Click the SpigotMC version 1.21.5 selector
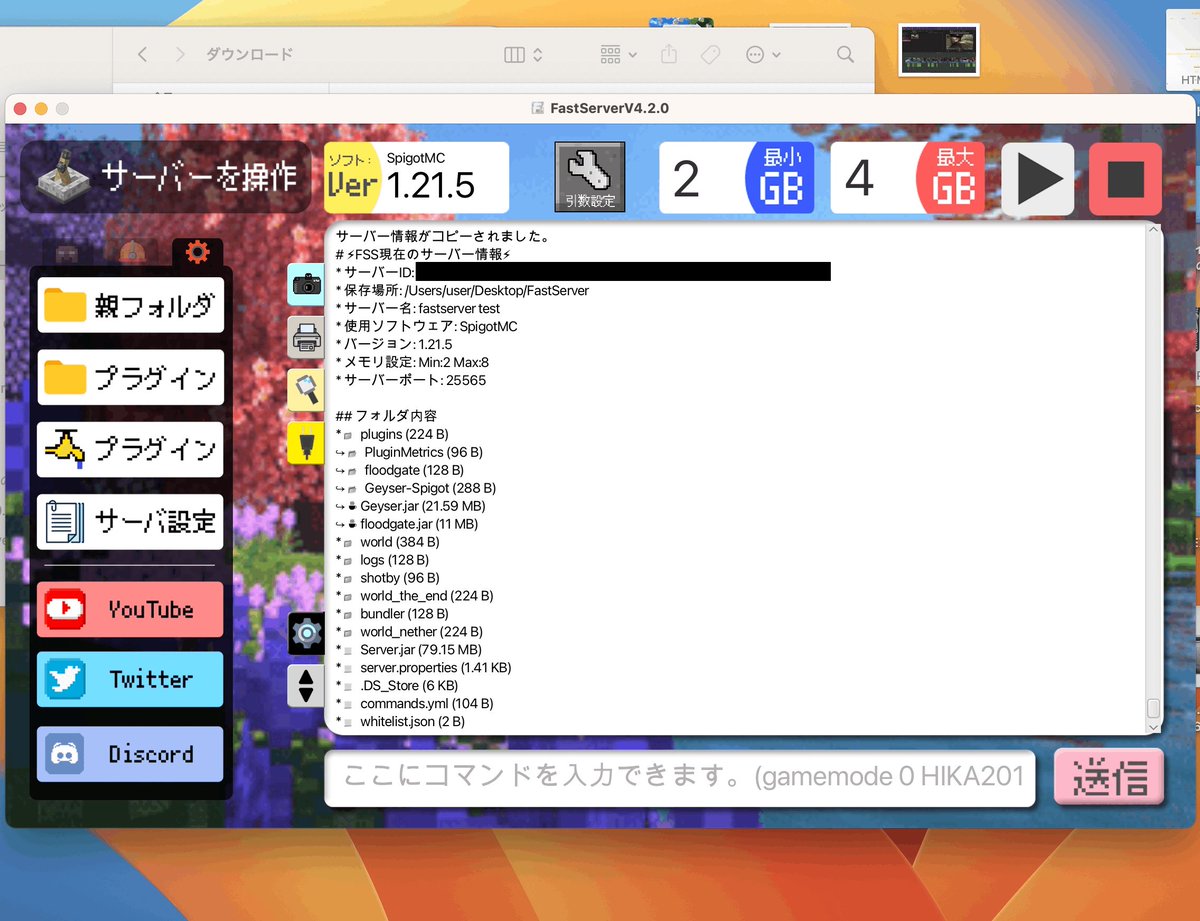 click(x=446, y=177)
